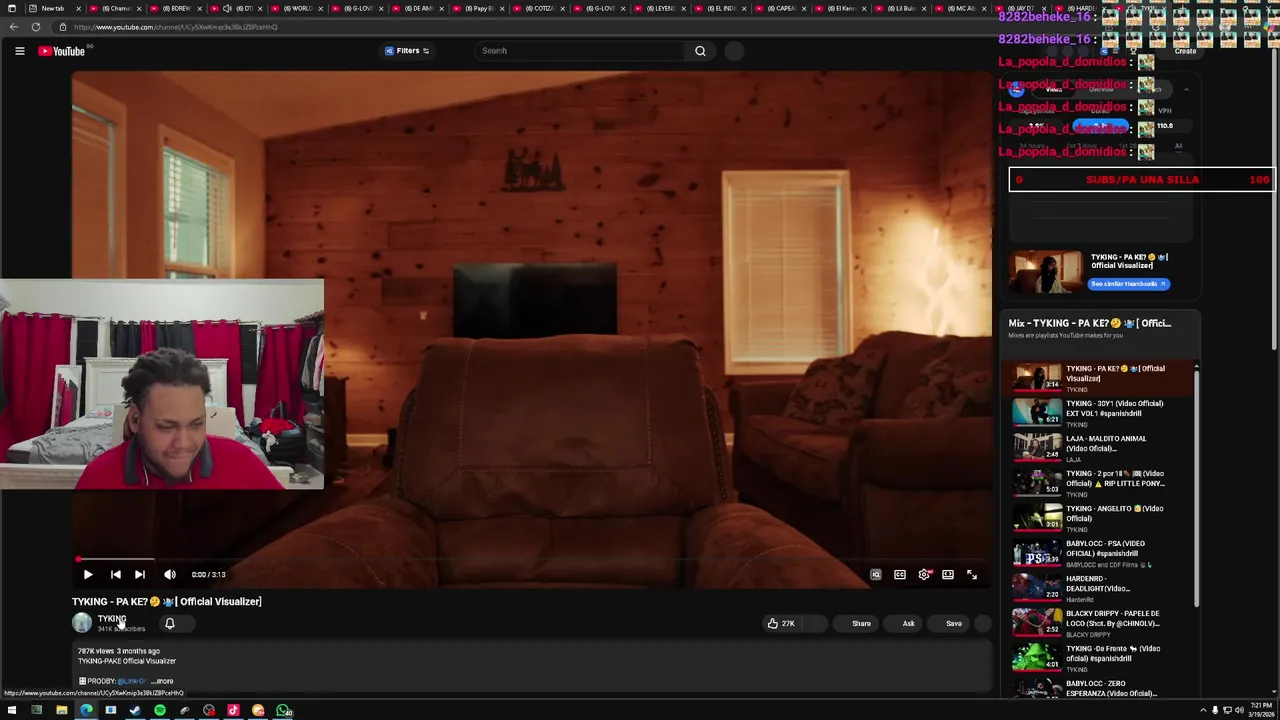Image resolution: width=1280 pixels, height=720 pixels.
Task: Open the TYKING channel avatar
Action: 82,623
